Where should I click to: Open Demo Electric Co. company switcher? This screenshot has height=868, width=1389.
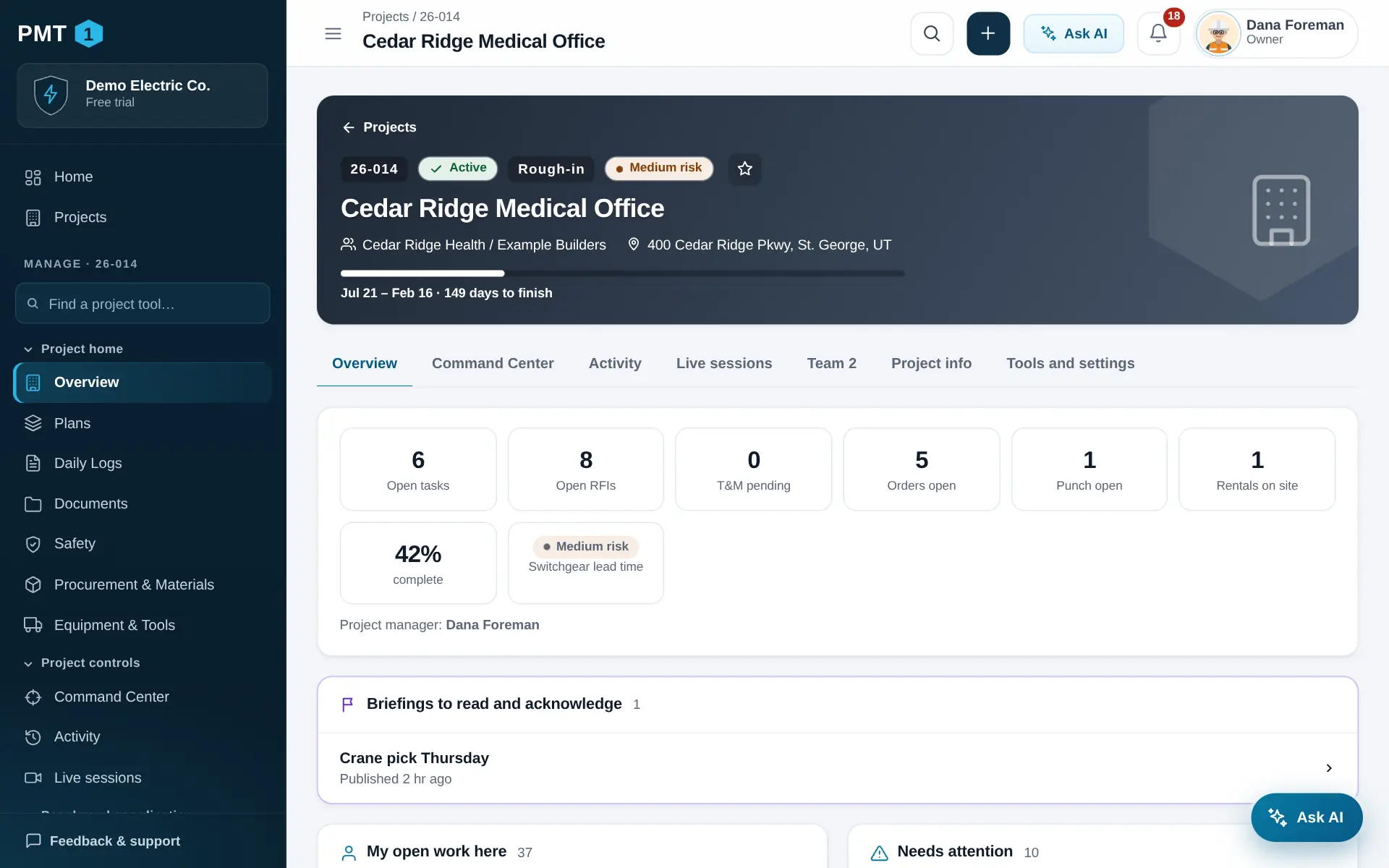[143, 95]
